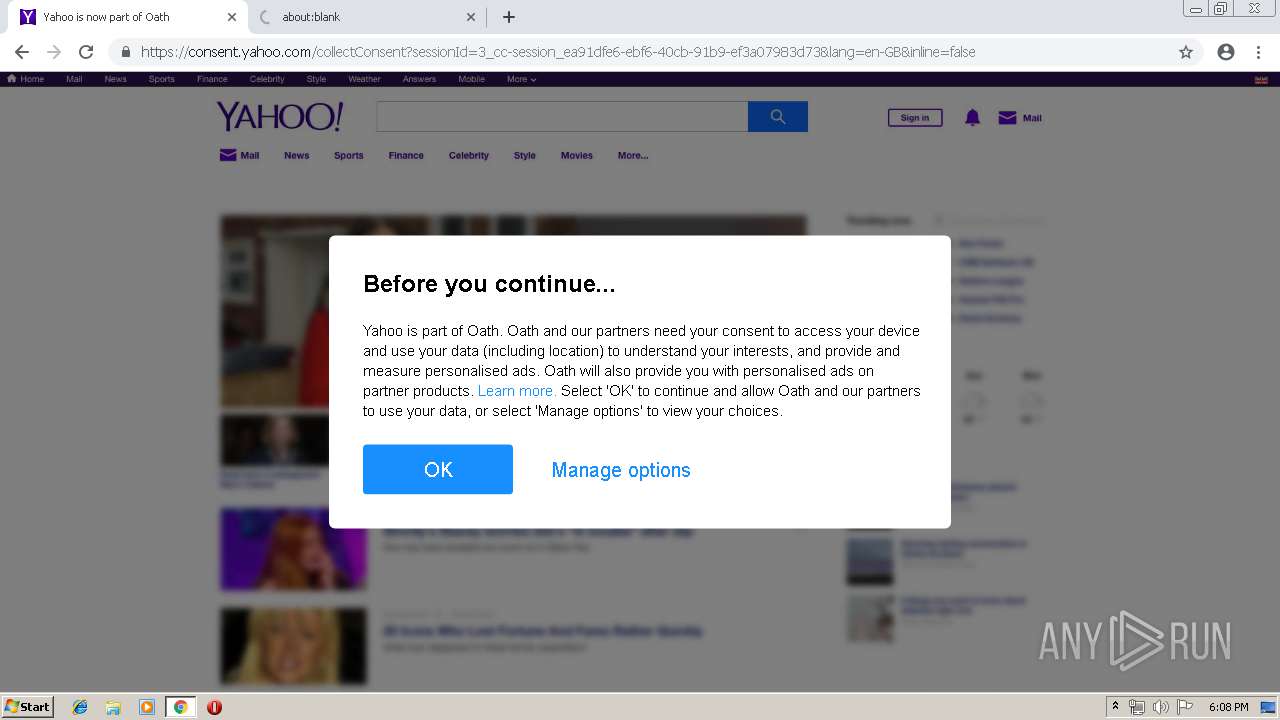
Task: Reload the page with the refresh icon
Action: 86,52
